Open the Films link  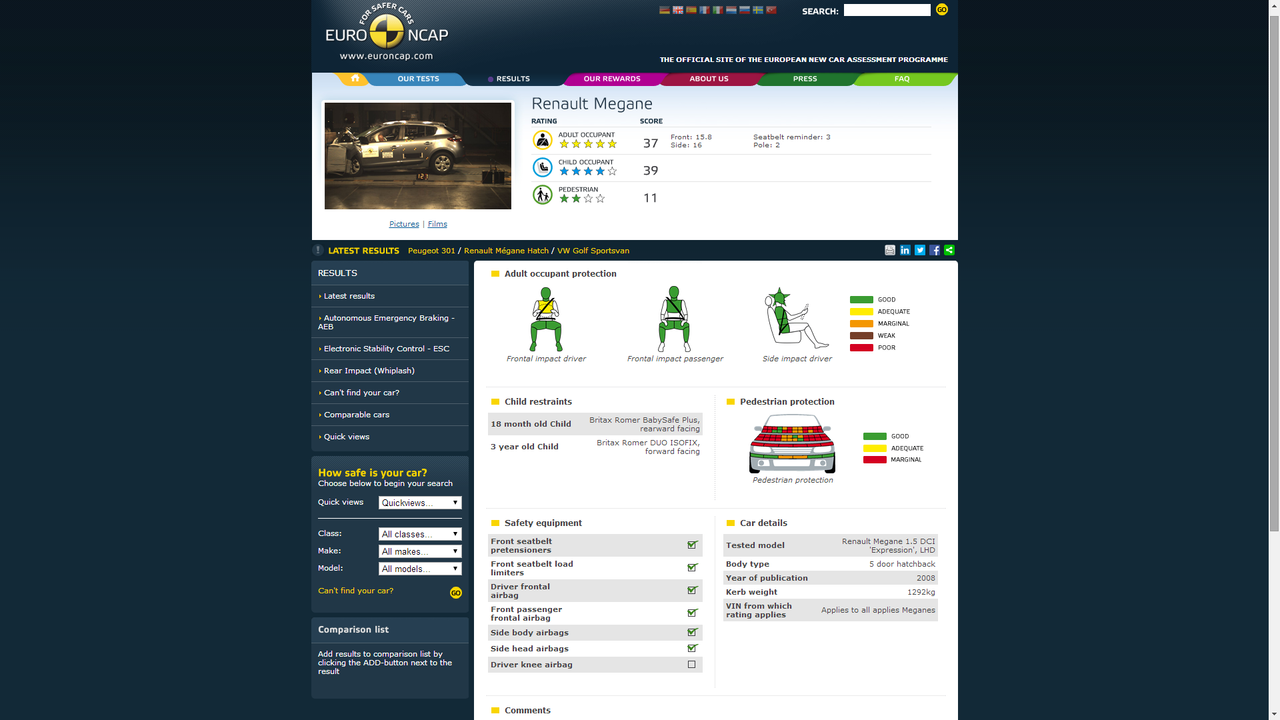click(437, 224)
